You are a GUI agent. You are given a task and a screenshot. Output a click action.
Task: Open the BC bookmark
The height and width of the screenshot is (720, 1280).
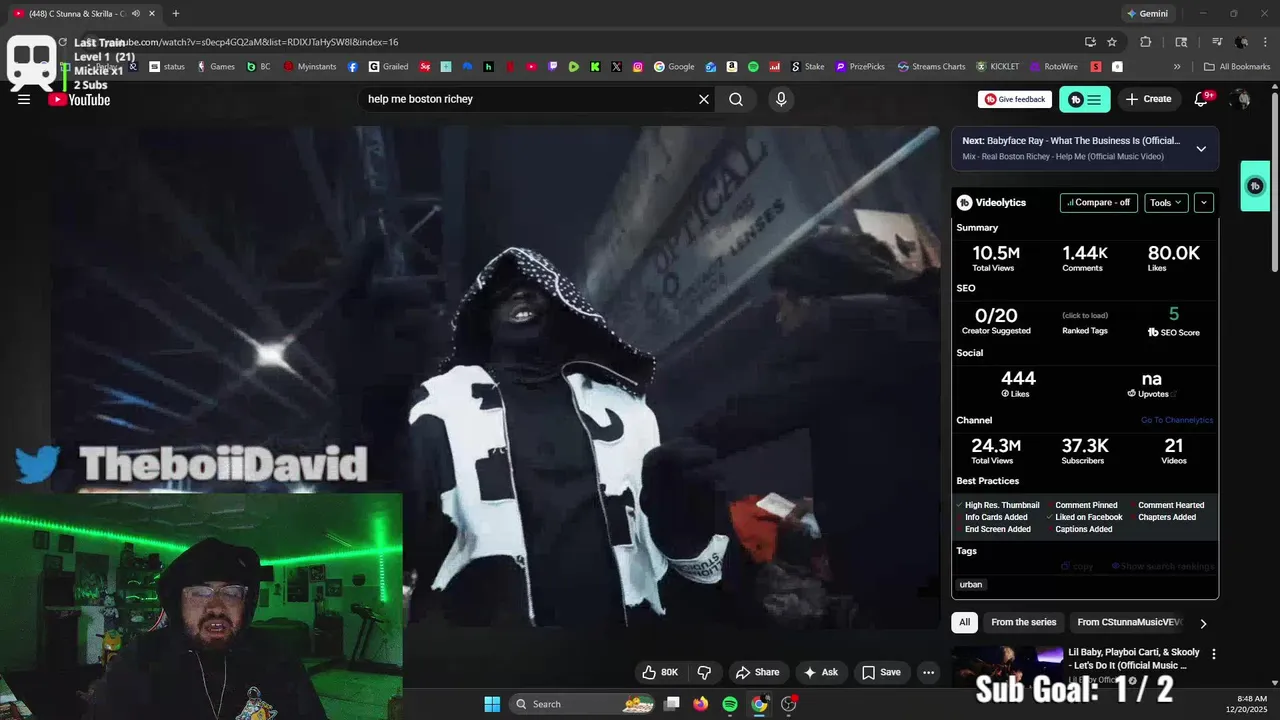[x=258, y=67]
